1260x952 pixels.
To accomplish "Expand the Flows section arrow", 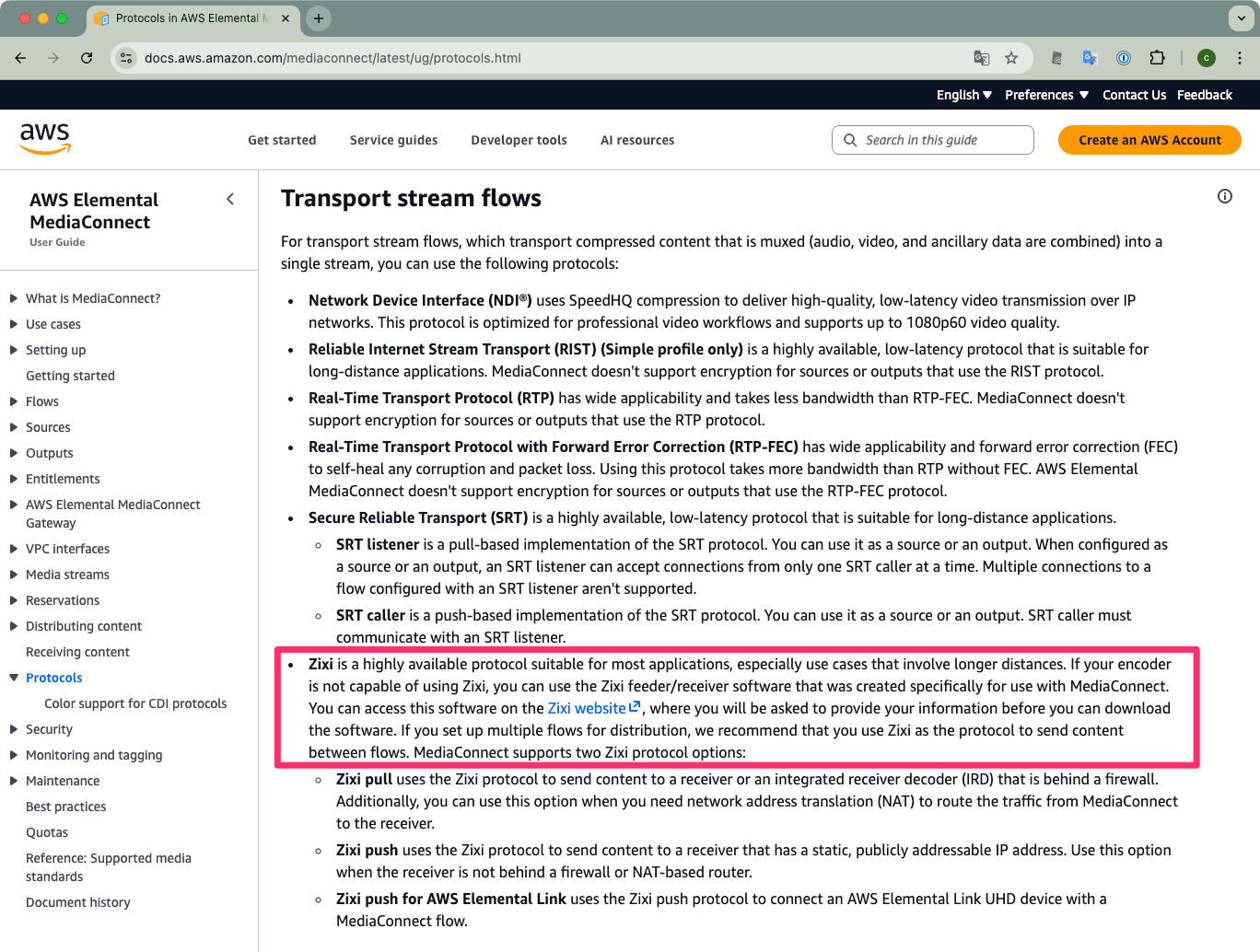I will (14, 401).
